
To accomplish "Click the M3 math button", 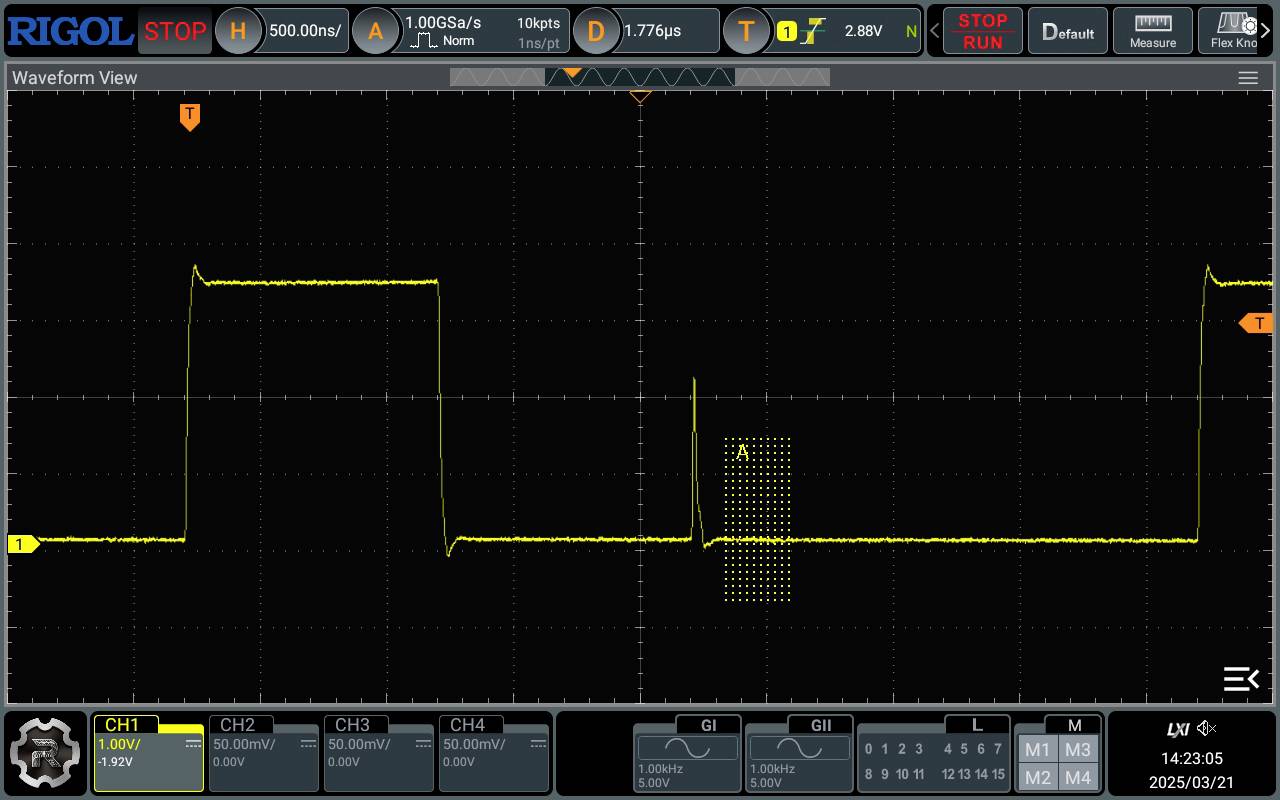I will point(1079,749).
